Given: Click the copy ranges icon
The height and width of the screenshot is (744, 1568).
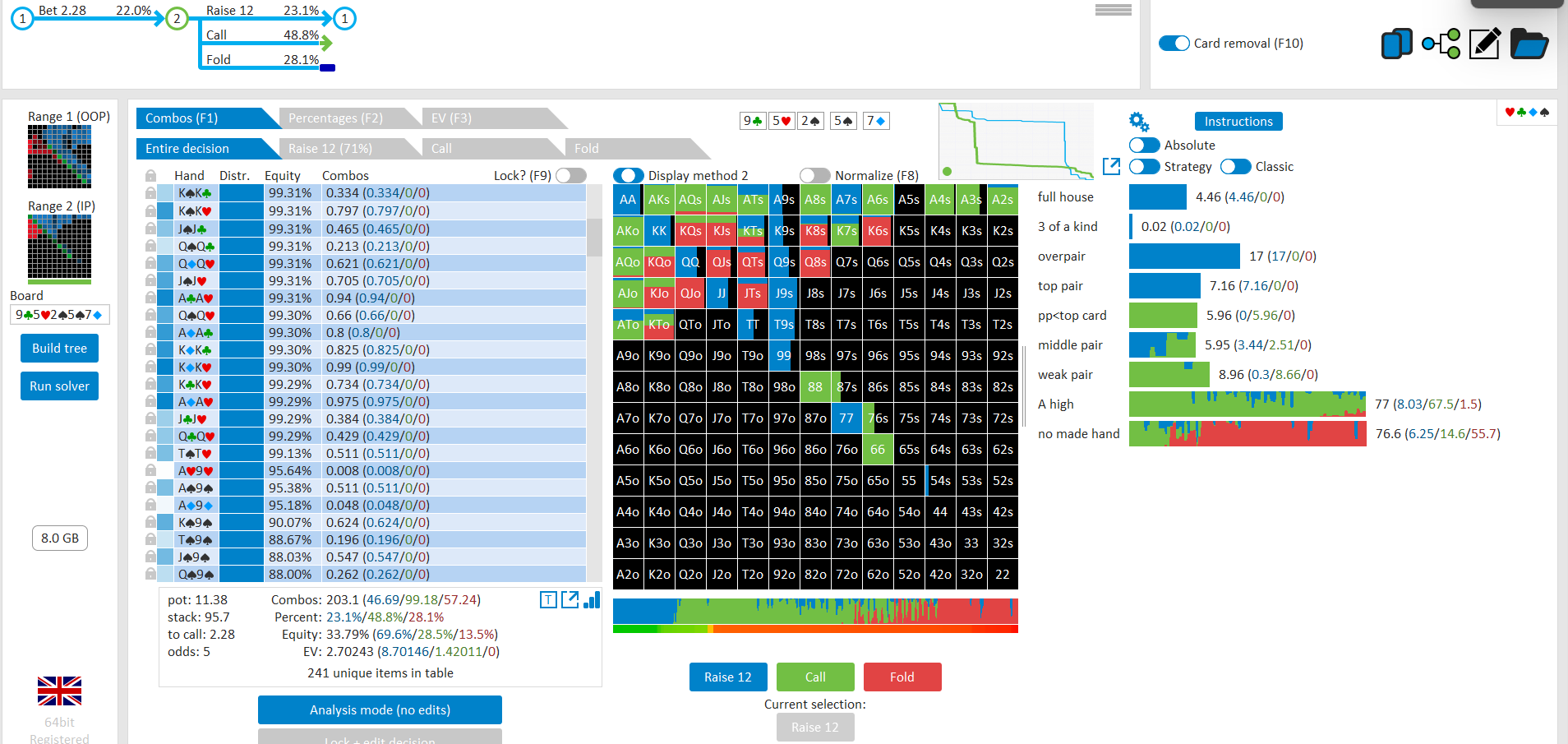Looking at the screenshot, I should (x=1396, y=44).
